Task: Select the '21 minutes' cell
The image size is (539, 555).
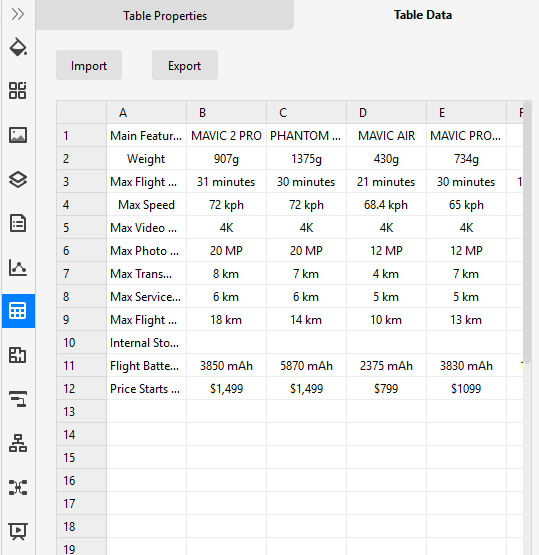Action: coord(386,182)
